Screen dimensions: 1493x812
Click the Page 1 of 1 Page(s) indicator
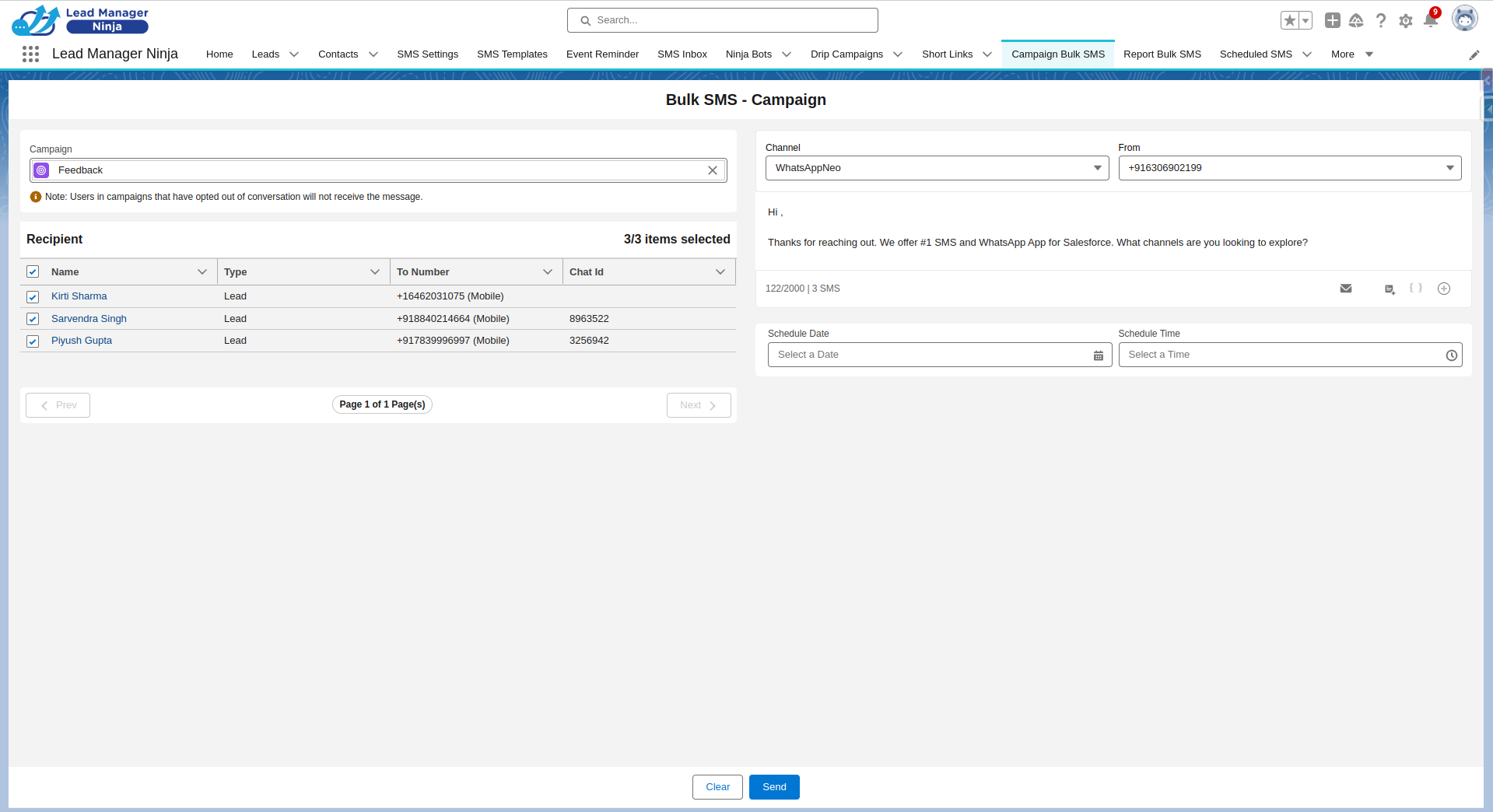[382, 404]
